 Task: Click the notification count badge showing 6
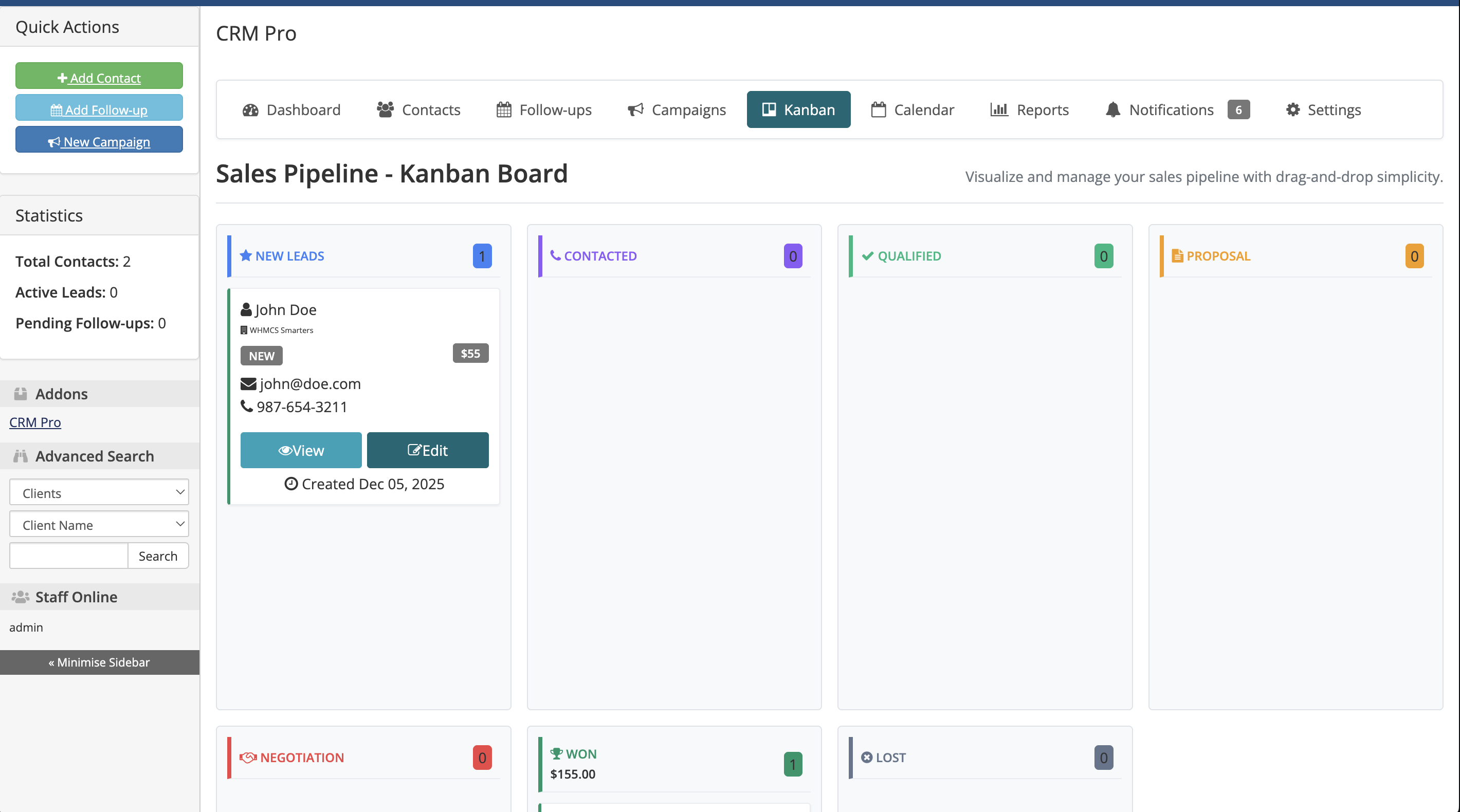click(x=1238, y=109)
